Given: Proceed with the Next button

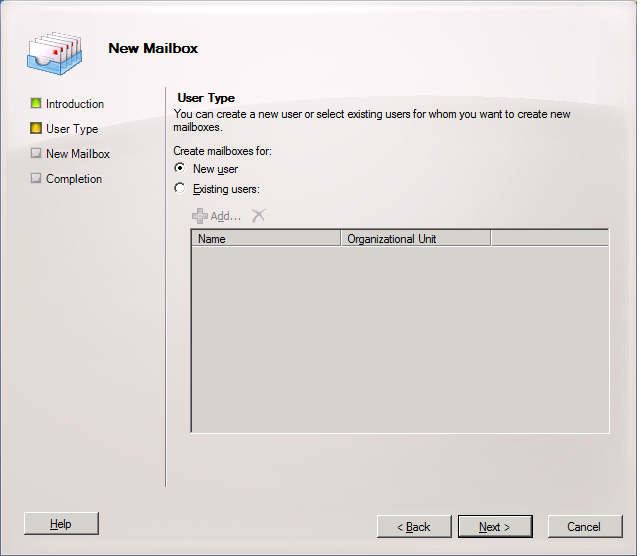Looking at the screenshot, I should click(x=495, y=527).
